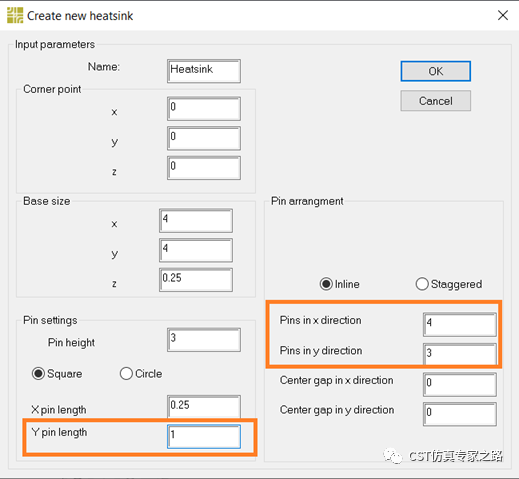Click the Cancel button

(436, 101)
